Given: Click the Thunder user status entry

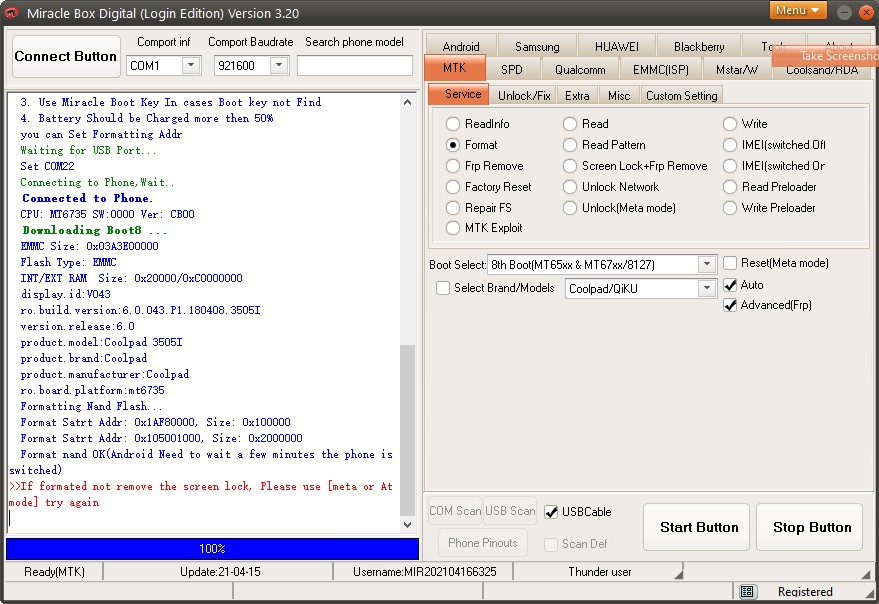Looking at the screenshot, I should coord(599,571).
